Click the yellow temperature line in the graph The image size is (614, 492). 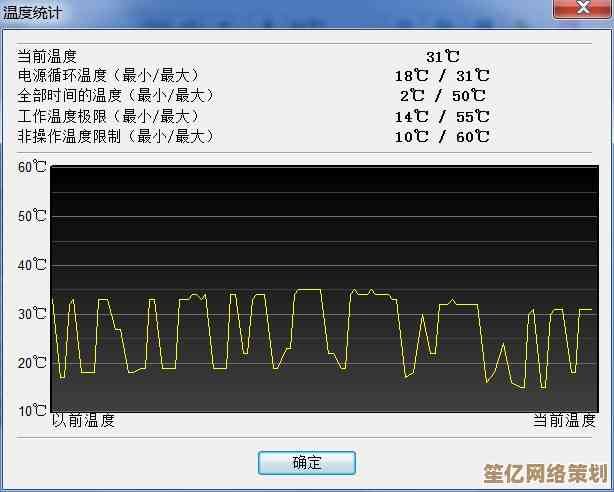(308, 290)
